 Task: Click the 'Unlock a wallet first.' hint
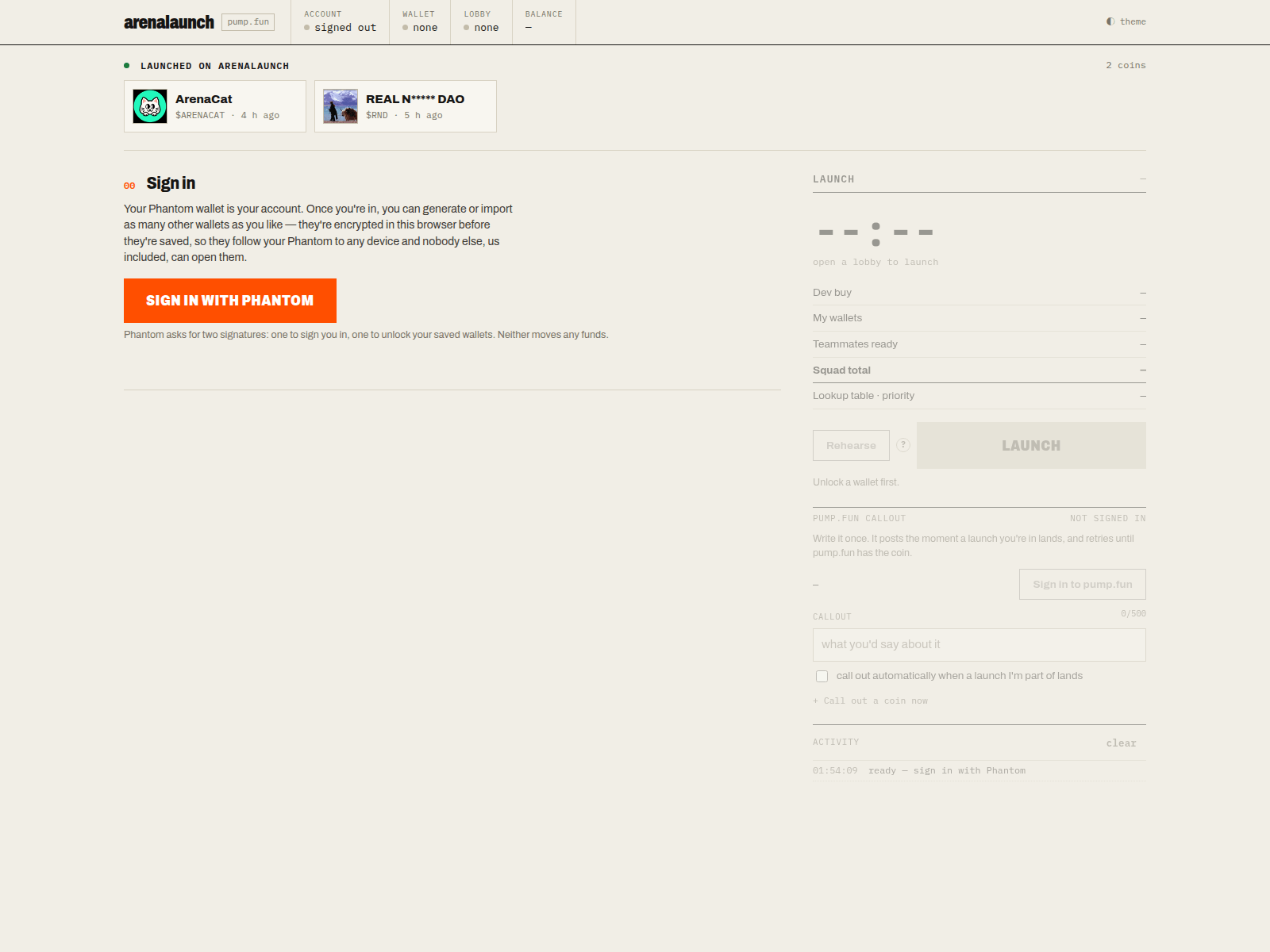[x=856, y=482]
